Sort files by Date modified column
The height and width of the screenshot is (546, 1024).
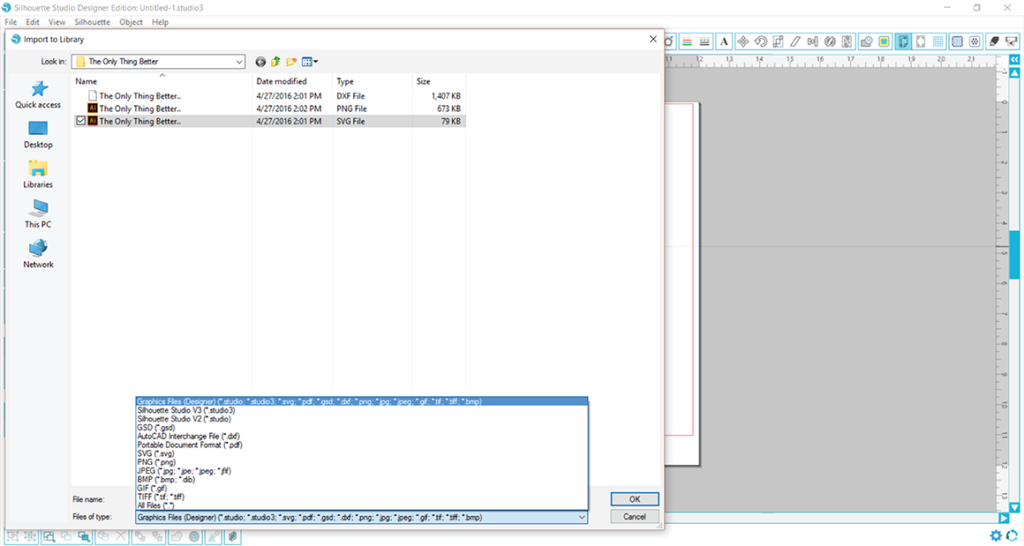pyautogui.click(x=281, y=82)
